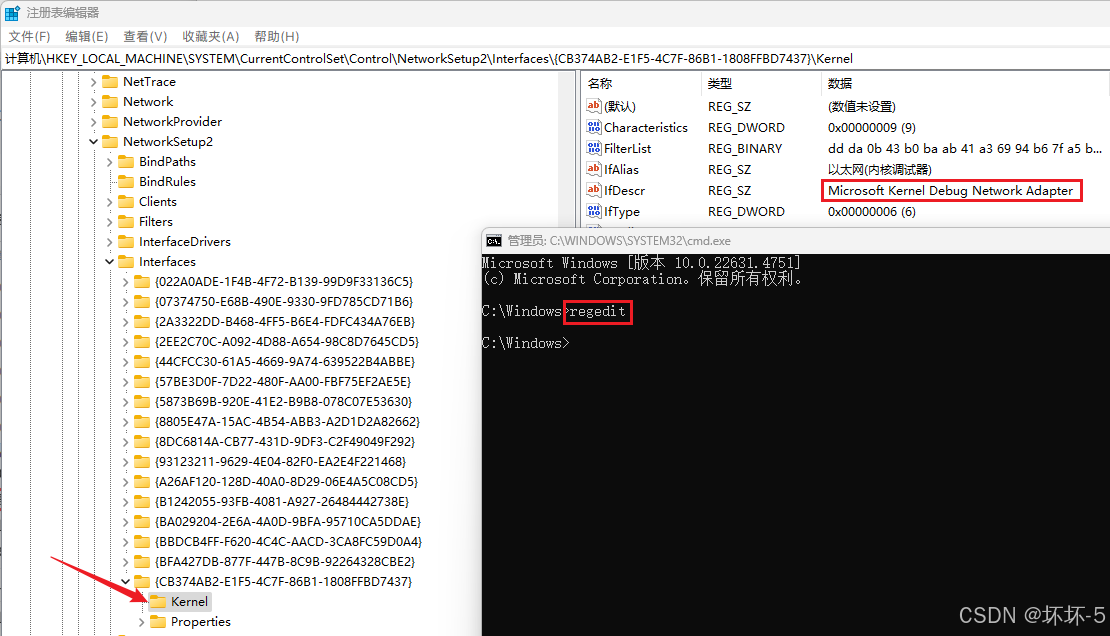Expand the NetworkProvider key
Image resolution: width=1110 pixels, height=636 pixels.
point(93,121)
